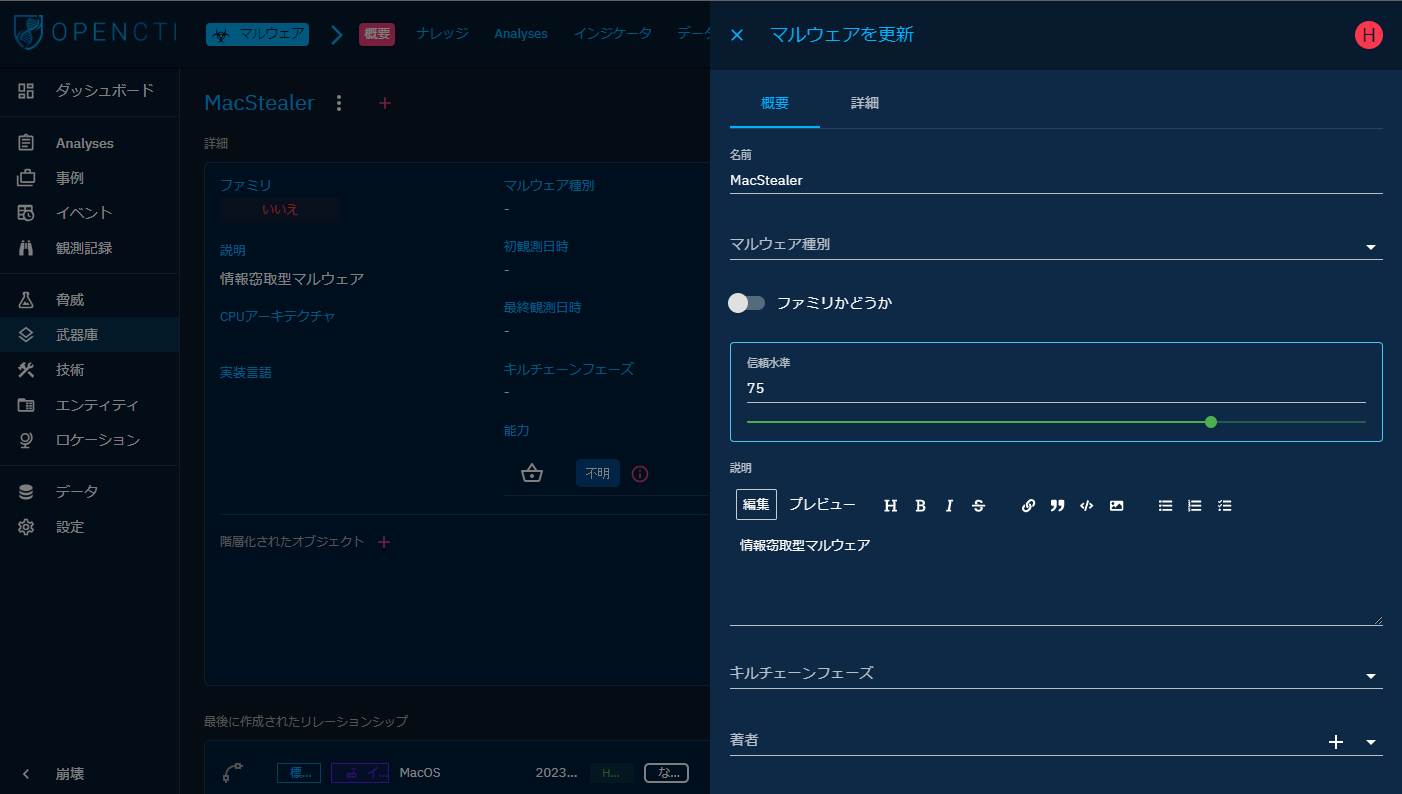Open Analyses in the sidebar
This screenshot has width=1402, height=794.
pyautogui.click(x=90, y=143)
